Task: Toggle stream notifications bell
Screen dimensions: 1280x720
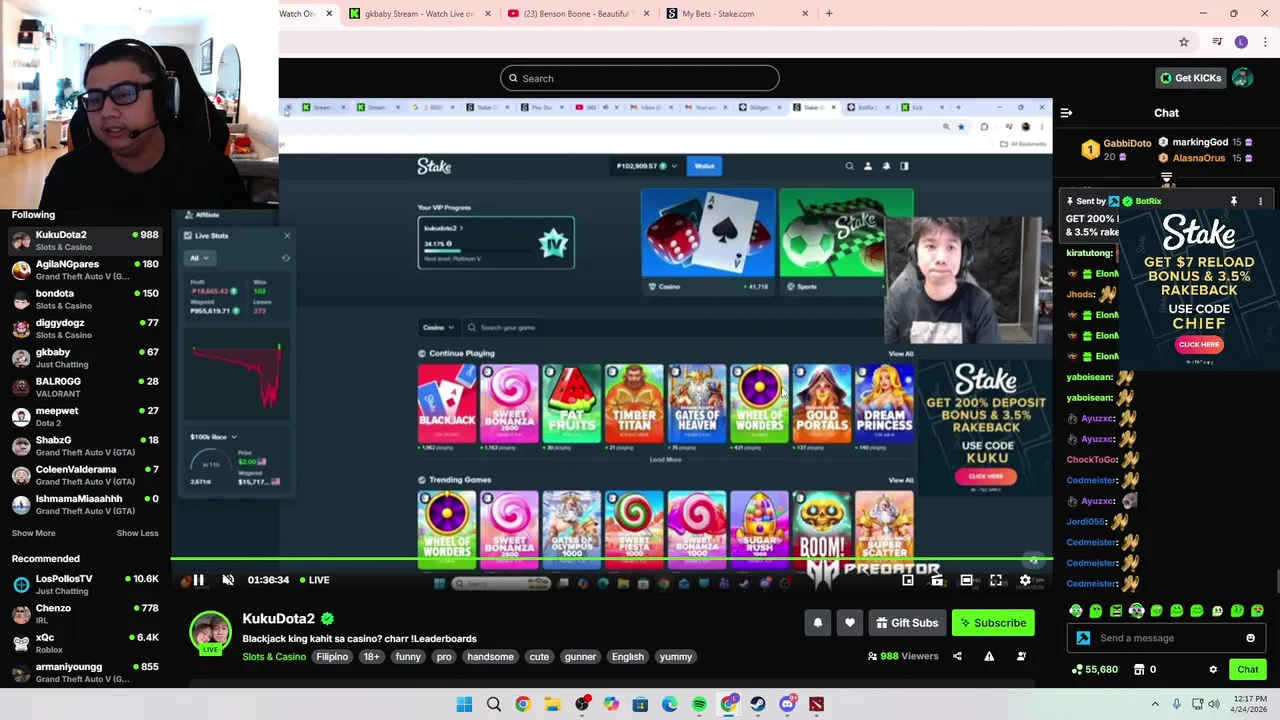Action: point(817,623)
